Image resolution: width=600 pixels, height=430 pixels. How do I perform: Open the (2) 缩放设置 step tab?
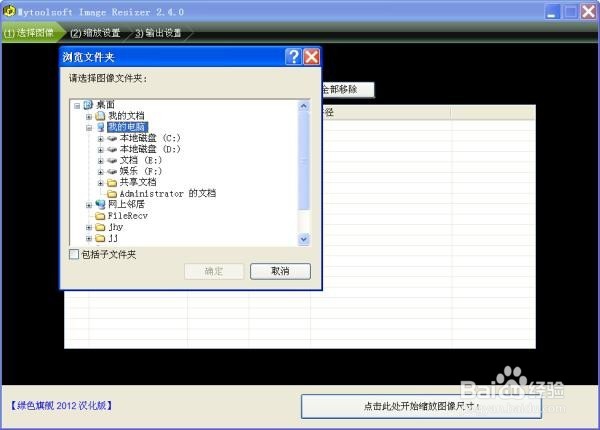coord(95,33)
